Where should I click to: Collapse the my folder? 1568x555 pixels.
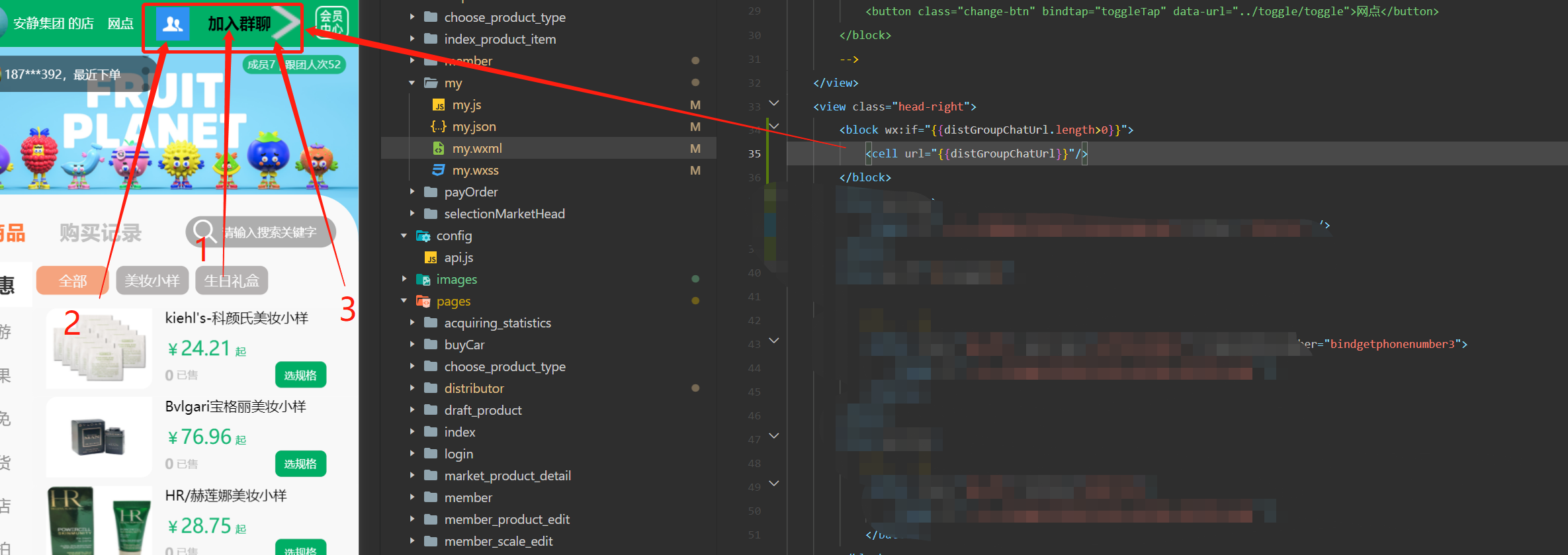coord(412,83)
